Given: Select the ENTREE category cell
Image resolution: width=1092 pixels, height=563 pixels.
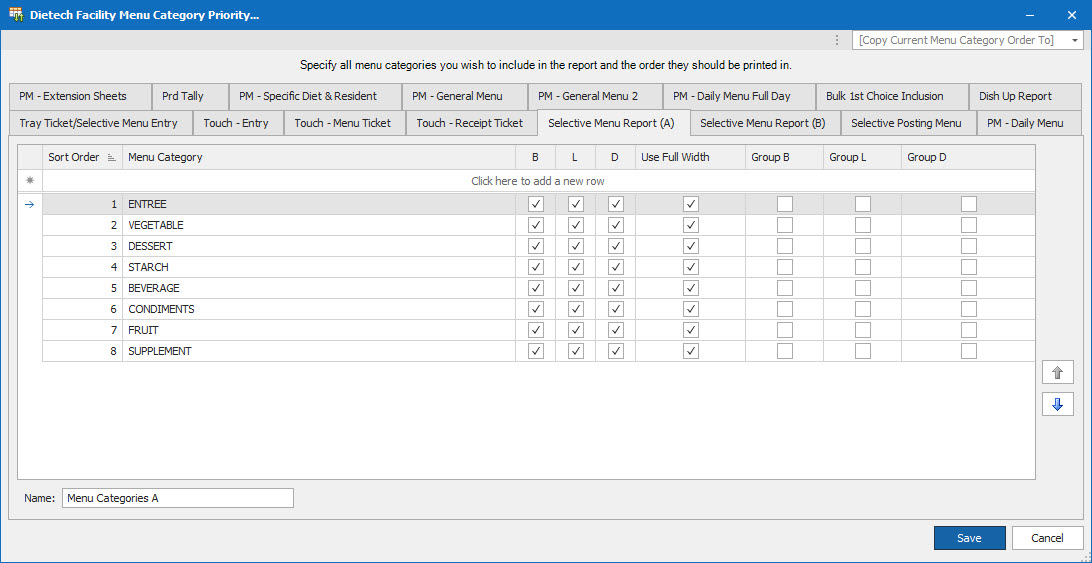Looking at the screenshot, I should coord(319,204).
